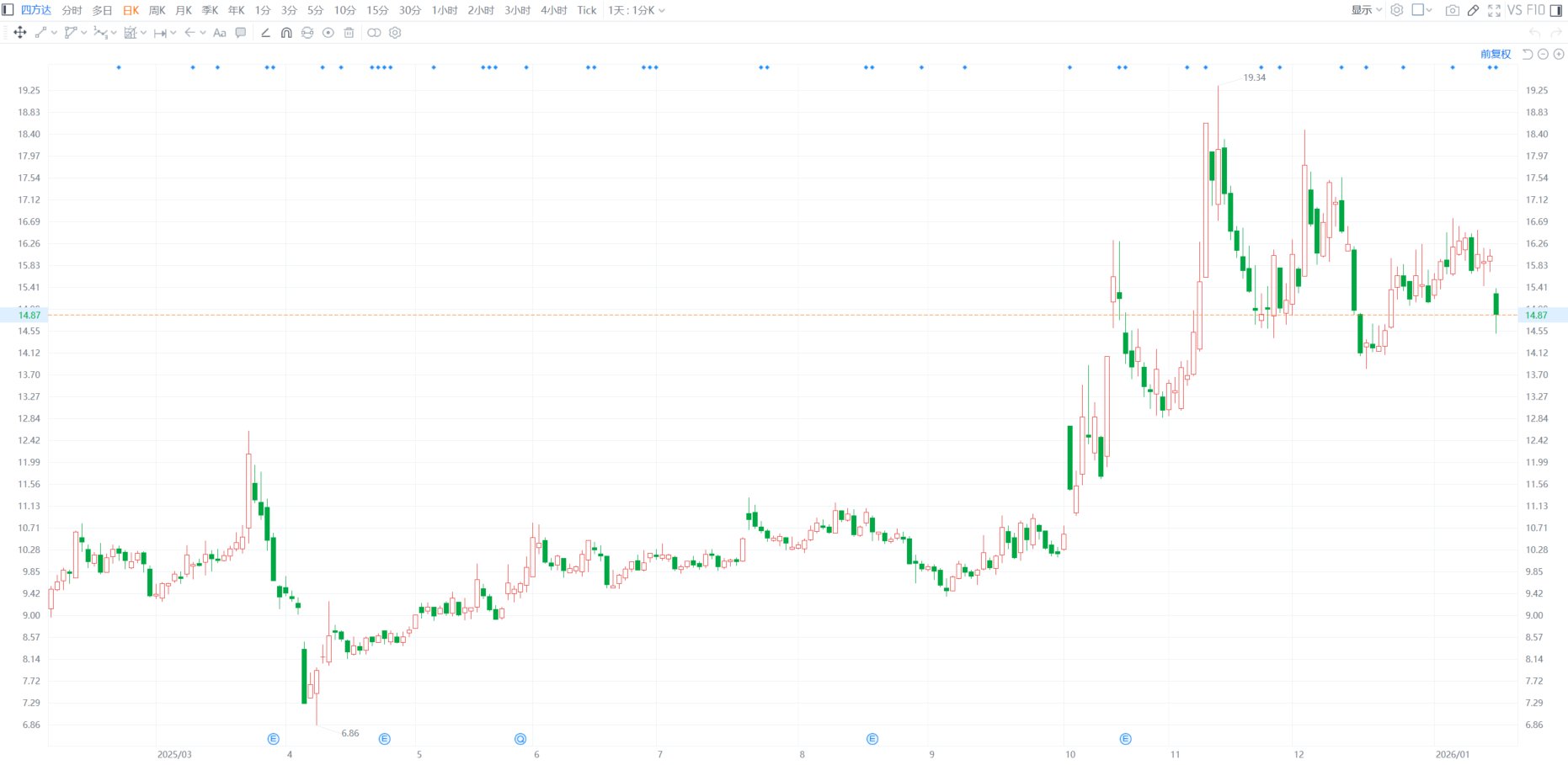The height and width of the screenshot is (765, 1568).
Task: Redo the drawing action
Action: pyautogui.click(x=1556, y=33)
